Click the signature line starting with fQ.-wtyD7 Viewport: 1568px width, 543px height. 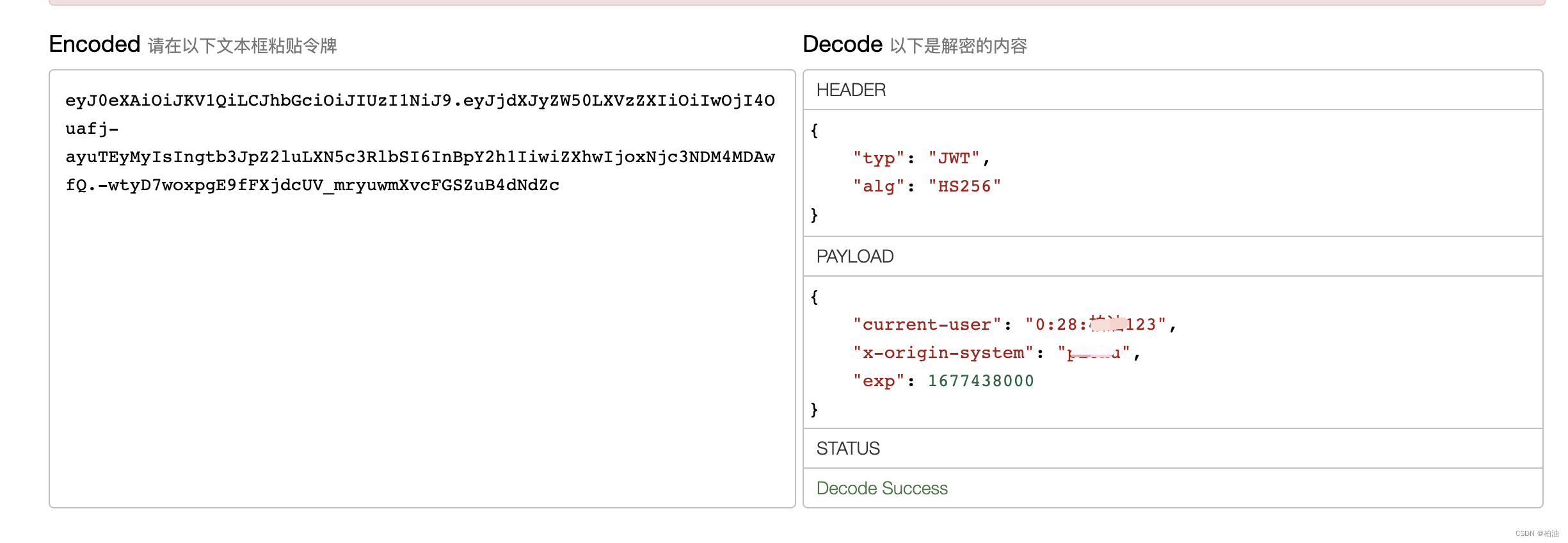(312, 185)
